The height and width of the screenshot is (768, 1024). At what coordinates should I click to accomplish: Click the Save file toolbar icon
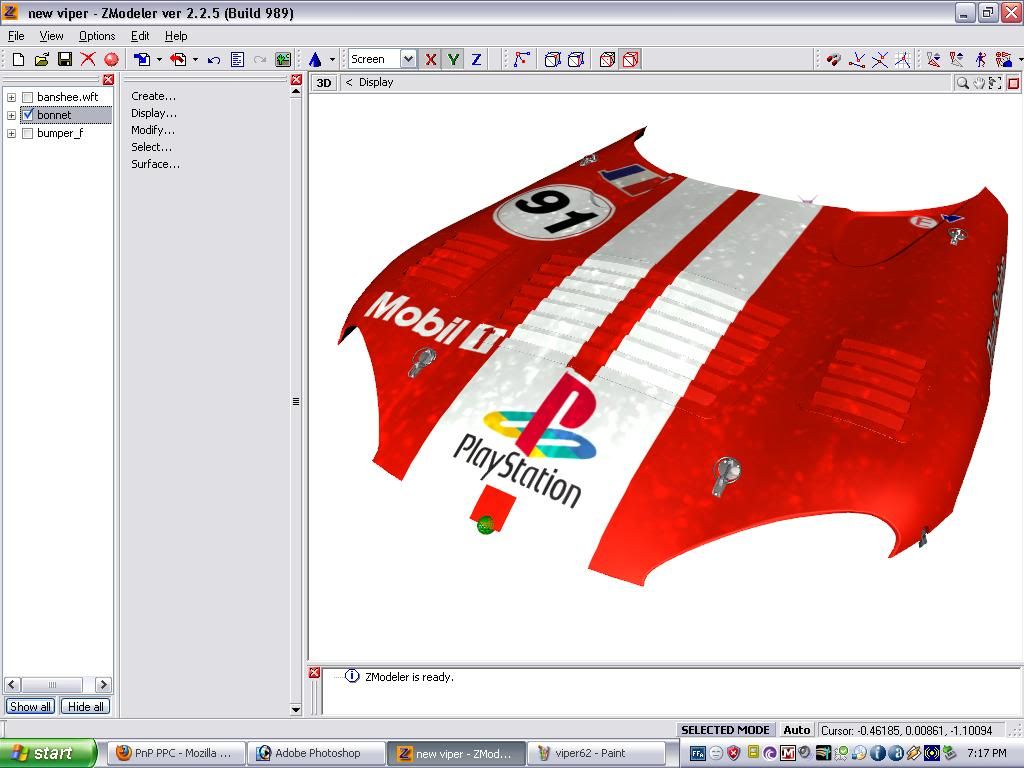click(64, 60)
